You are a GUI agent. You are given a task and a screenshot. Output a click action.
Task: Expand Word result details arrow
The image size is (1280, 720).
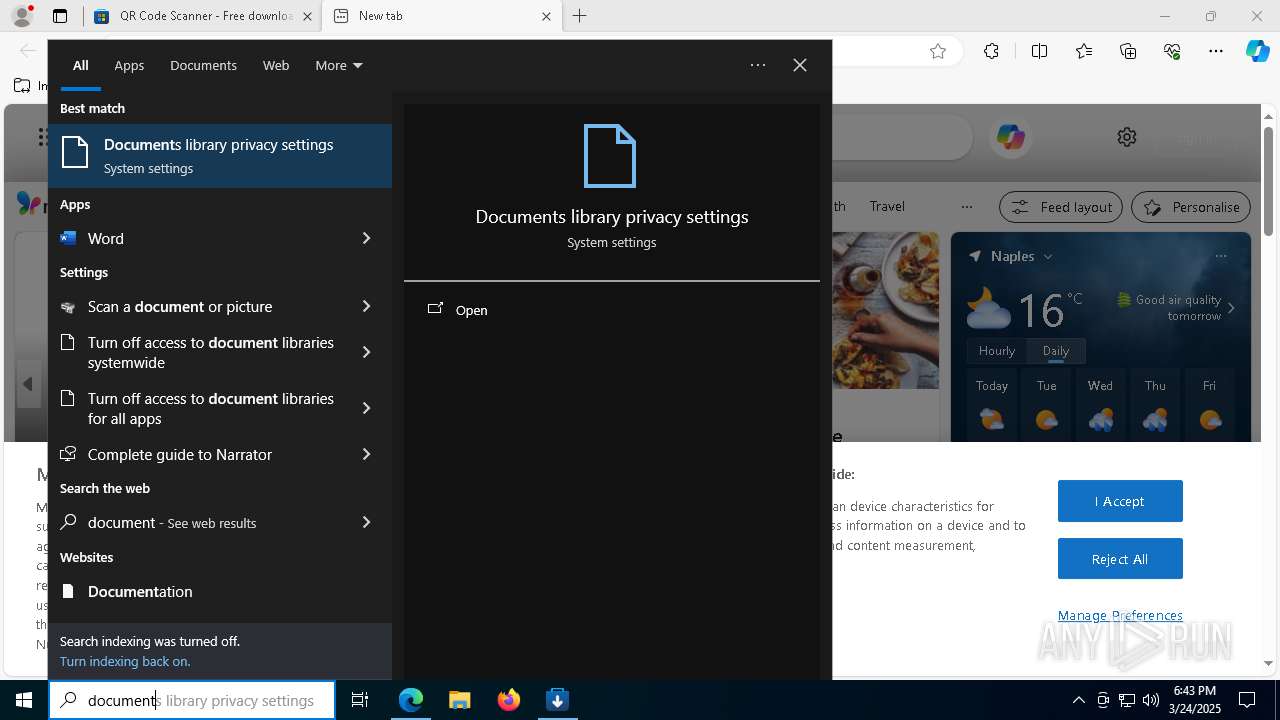[x=366, y=238]
